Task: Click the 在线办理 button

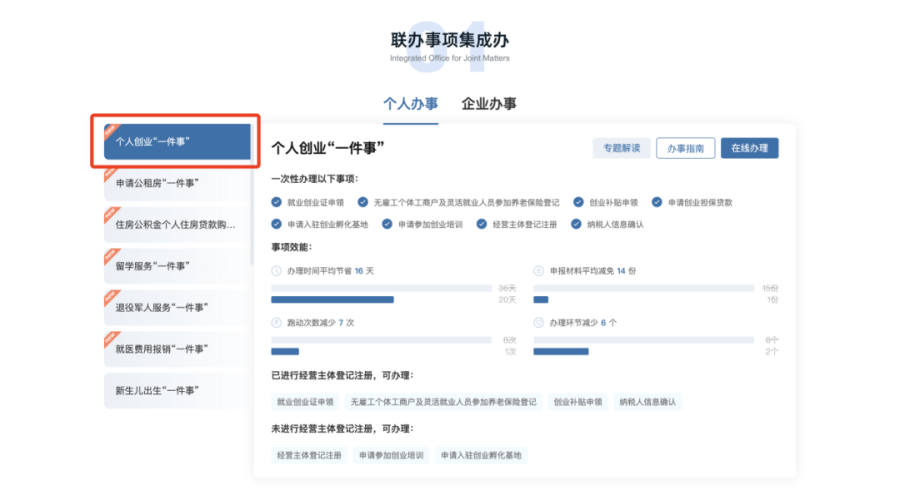Action: tap(749, 148)
